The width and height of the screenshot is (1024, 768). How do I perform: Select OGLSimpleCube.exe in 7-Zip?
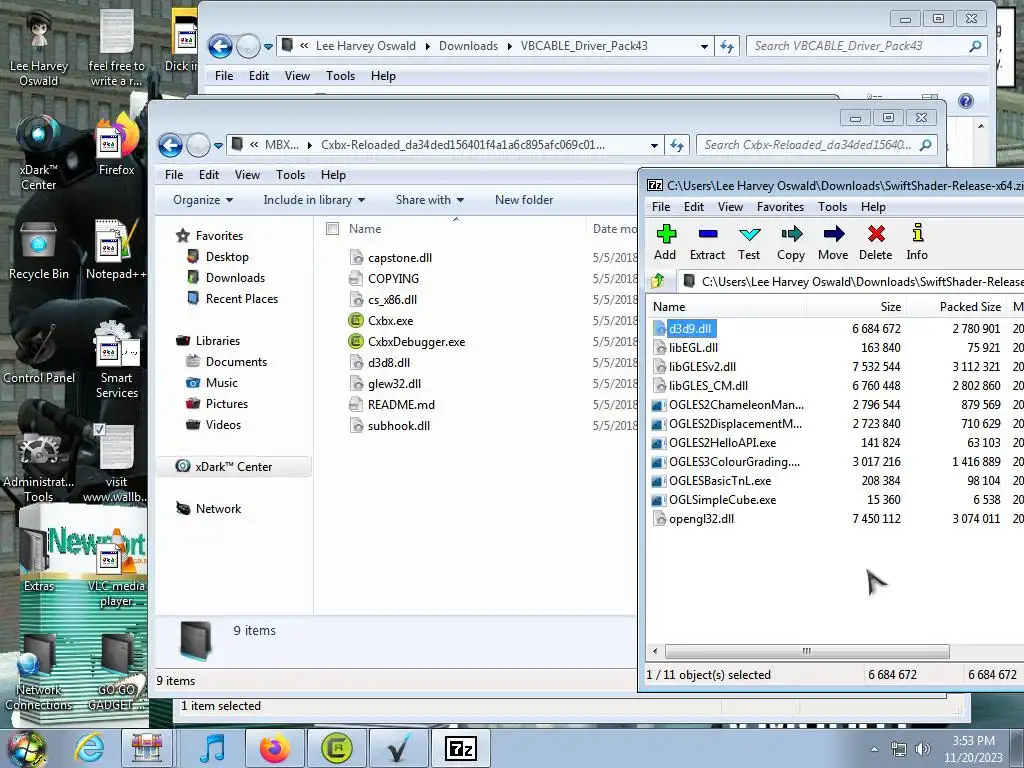[x=722, y=500]
